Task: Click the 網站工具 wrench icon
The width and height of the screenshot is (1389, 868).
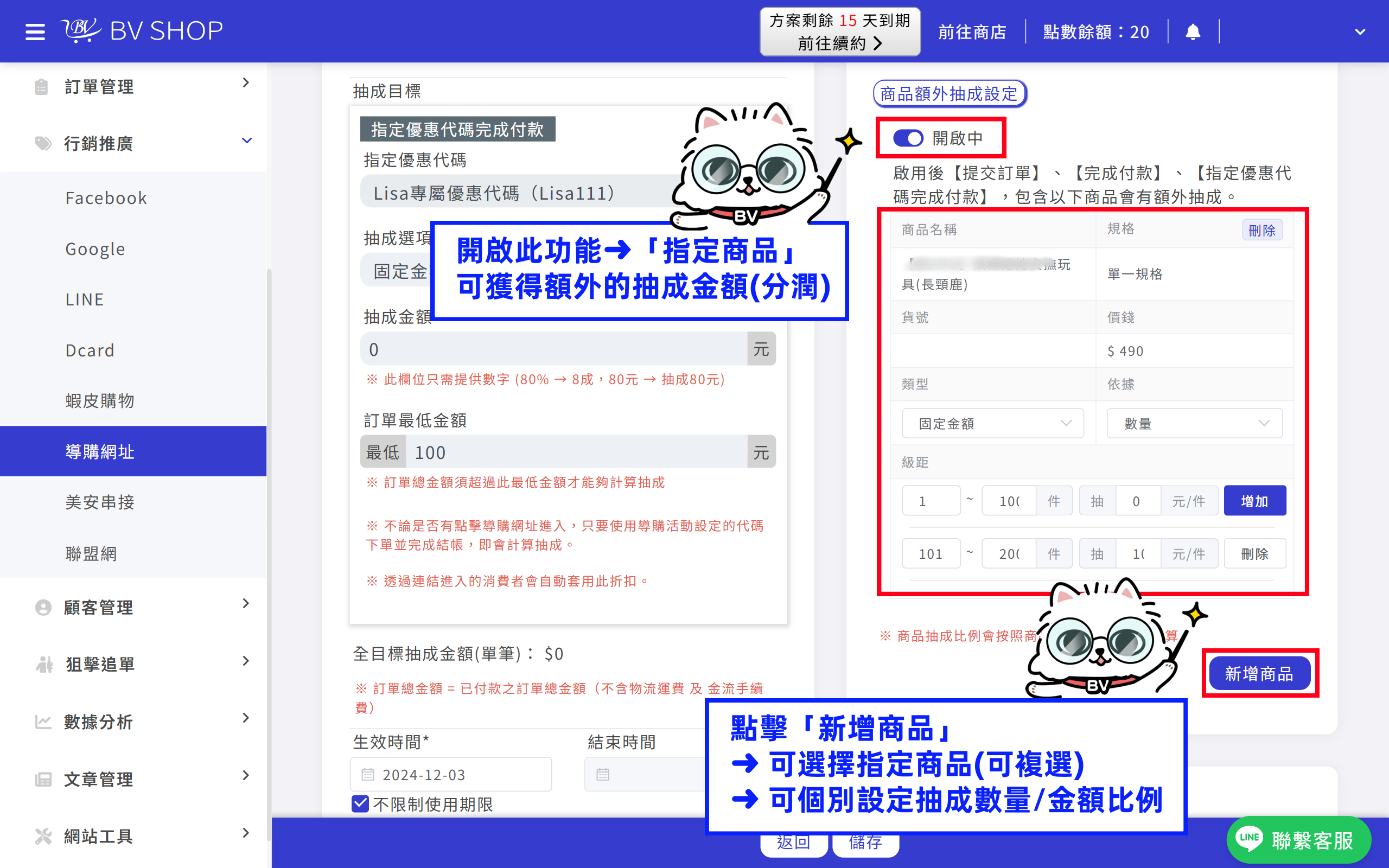Action: click(43, 836)
